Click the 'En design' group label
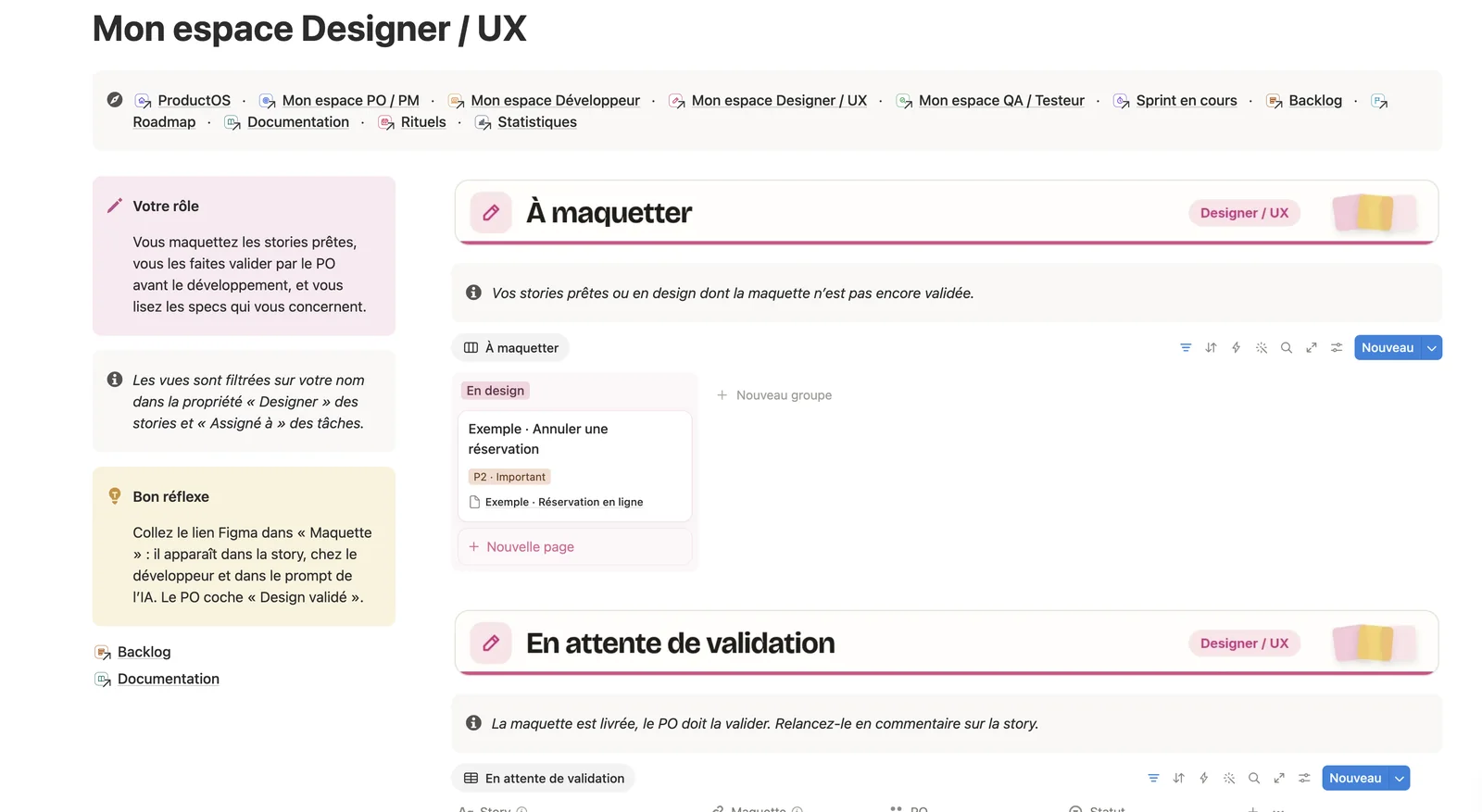Viewport: 1482px width, 812px height. click(496, 391)
